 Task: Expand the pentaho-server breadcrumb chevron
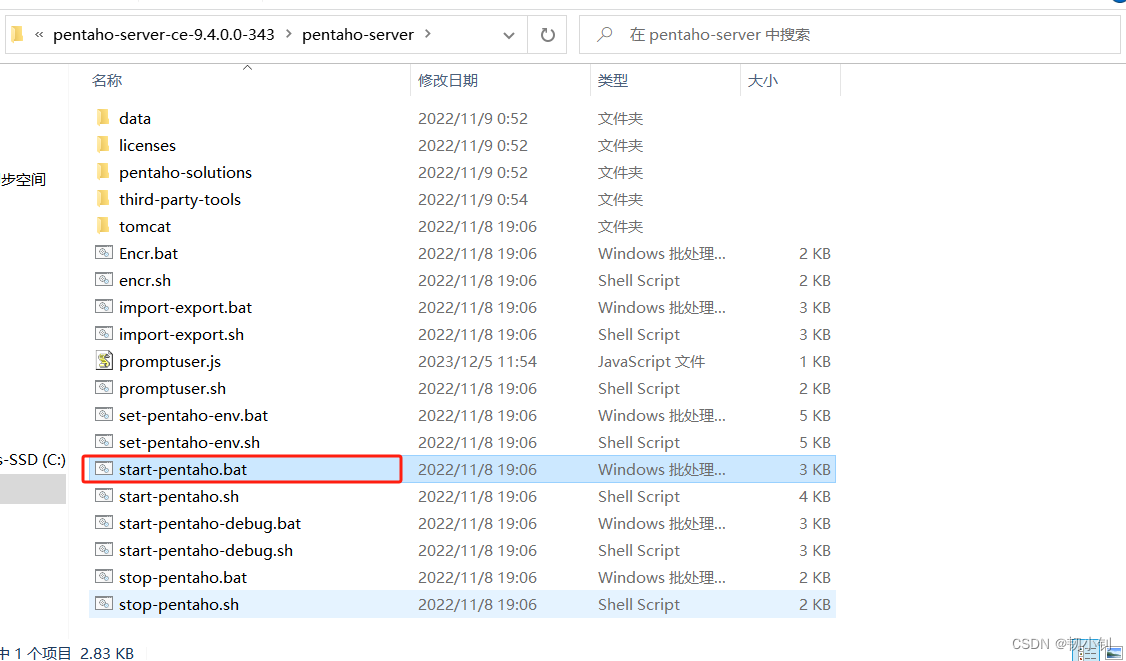[x=428, y=34]
